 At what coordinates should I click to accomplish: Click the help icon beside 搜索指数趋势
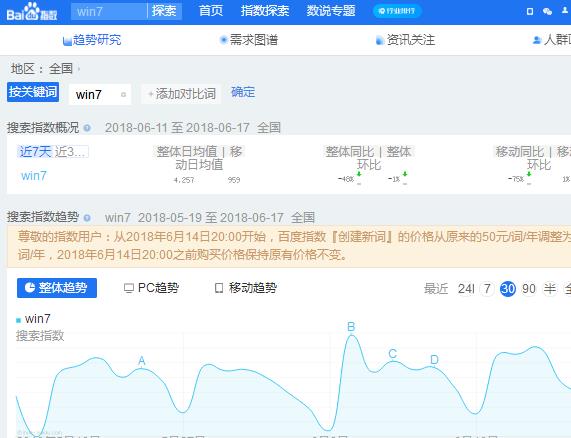[87, 218]
